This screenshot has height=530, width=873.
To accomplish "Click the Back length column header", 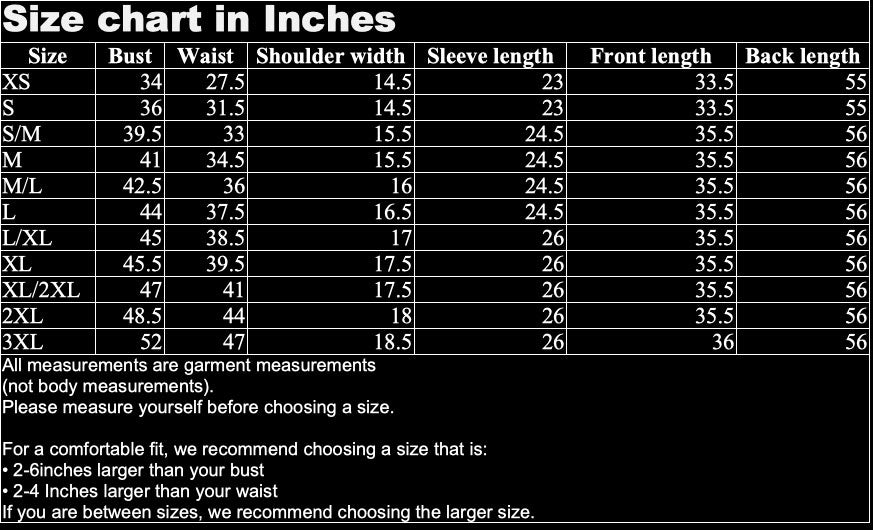I will (803, 56).
